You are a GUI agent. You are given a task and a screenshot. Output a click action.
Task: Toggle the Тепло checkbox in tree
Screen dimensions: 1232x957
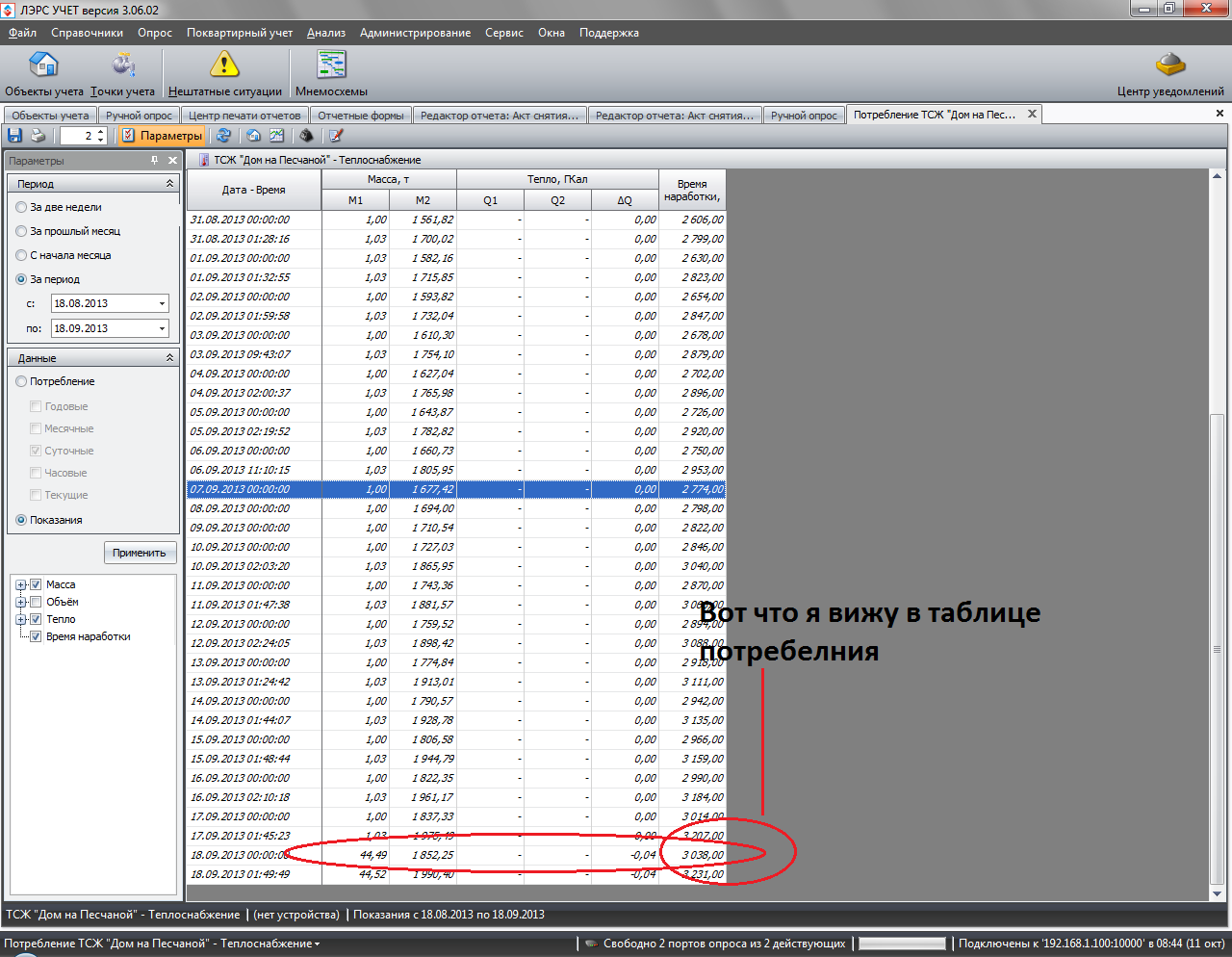click(36, 619)
